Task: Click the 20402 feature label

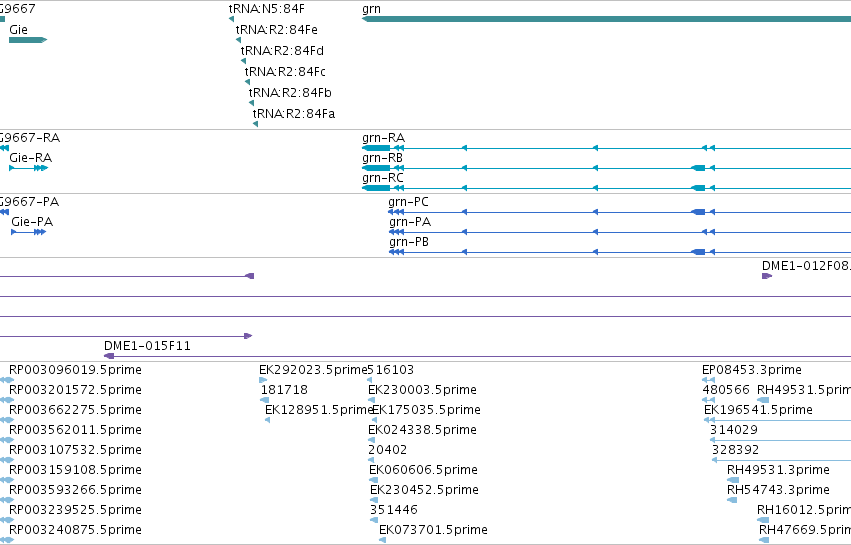Action: tap(388, 450)
